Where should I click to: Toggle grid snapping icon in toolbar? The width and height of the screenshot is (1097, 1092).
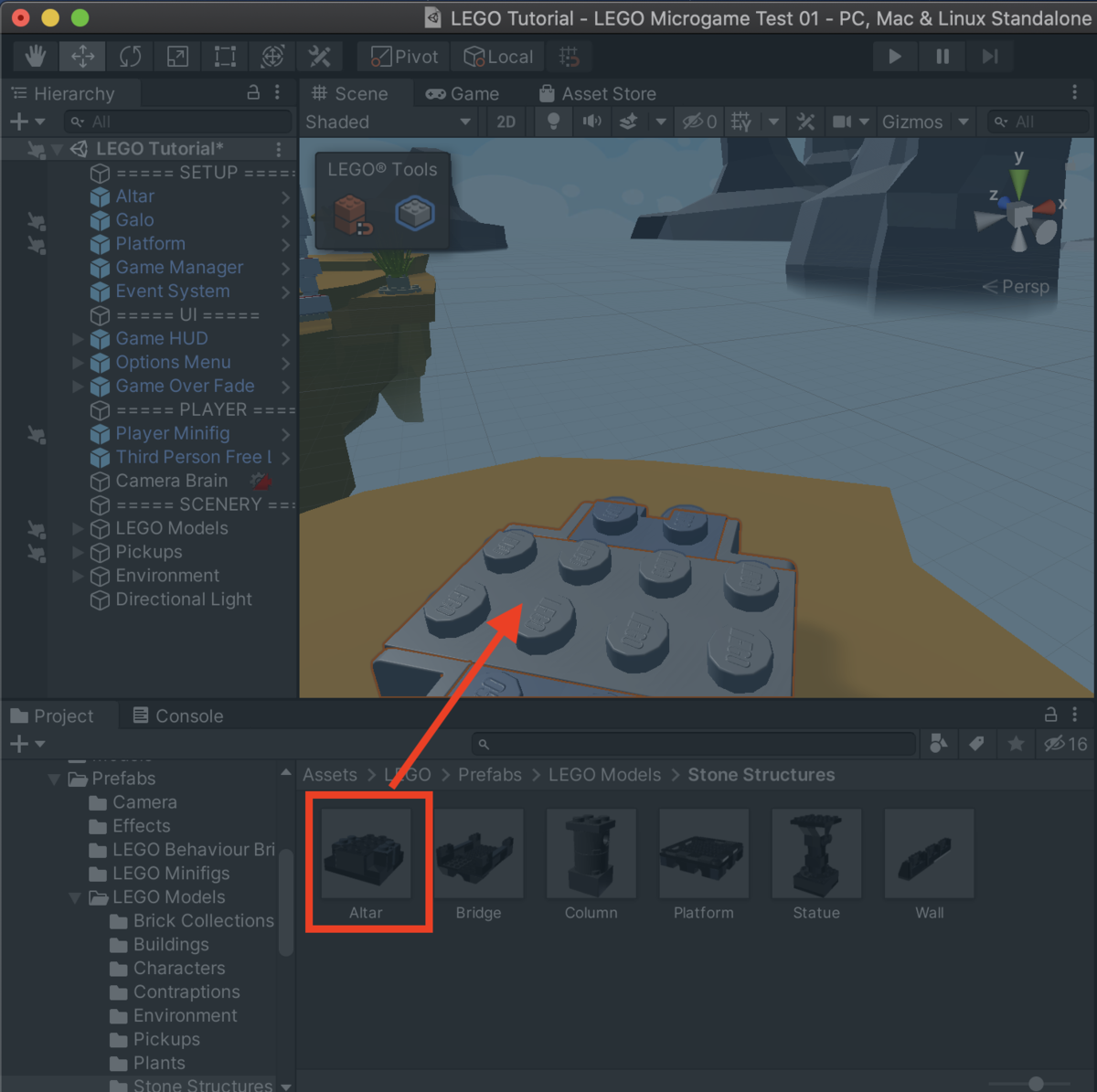pyautogui.click(x=569, y=57)
